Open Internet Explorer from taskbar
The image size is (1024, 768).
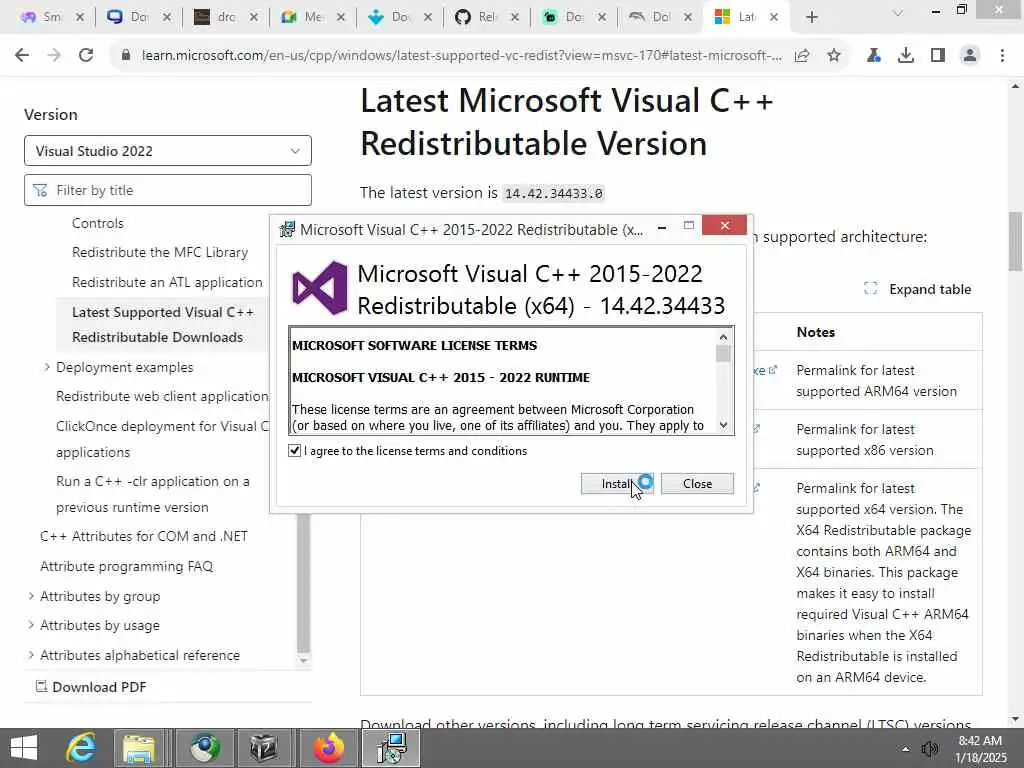[x=81, y=748]
